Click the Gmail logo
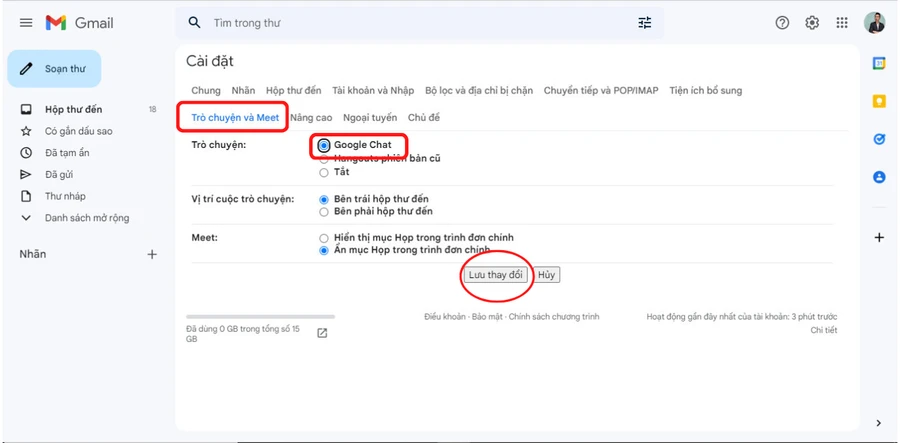Image resolution: width=900 pixels, height=443 pixels. 80,23
